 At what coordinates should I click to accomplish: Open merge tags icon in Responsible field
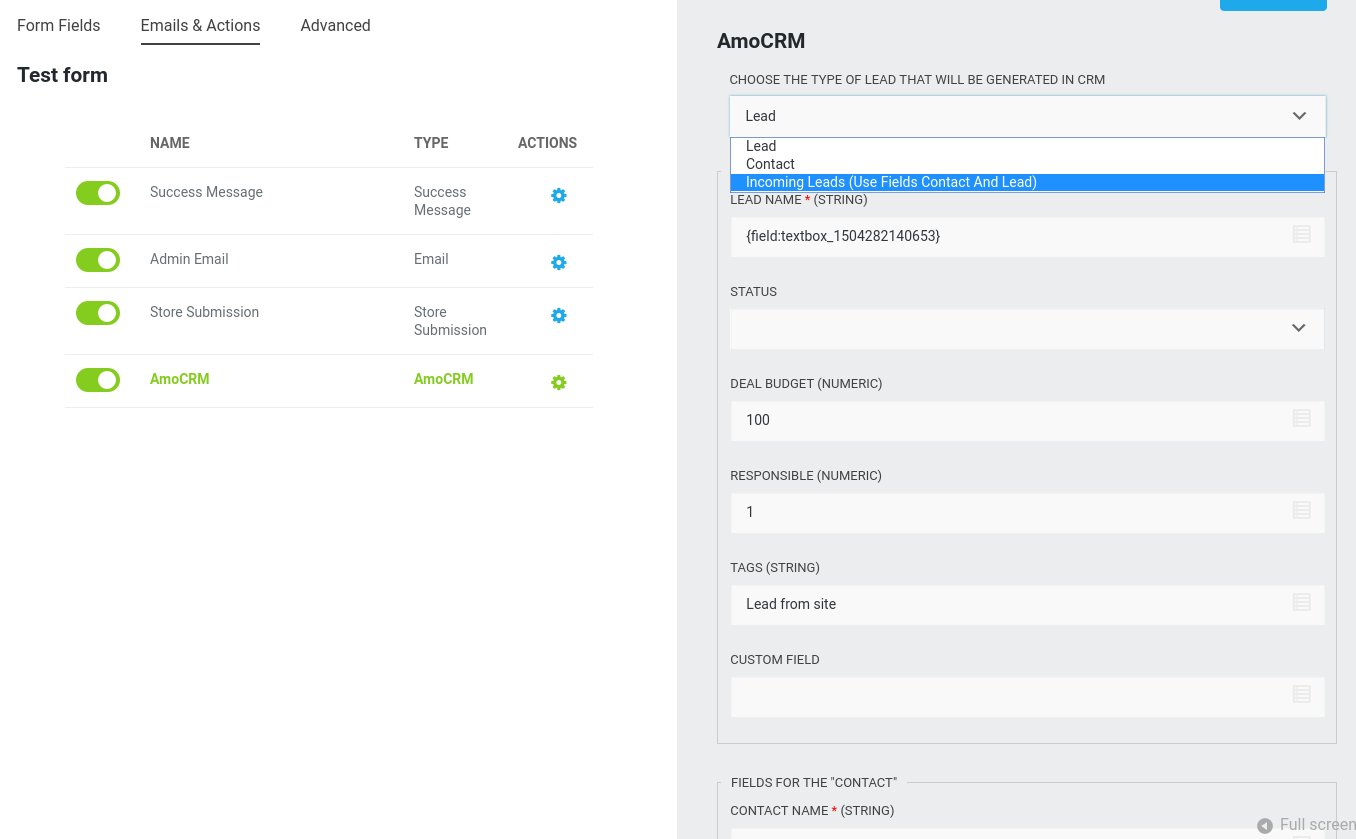[1301, 511]
